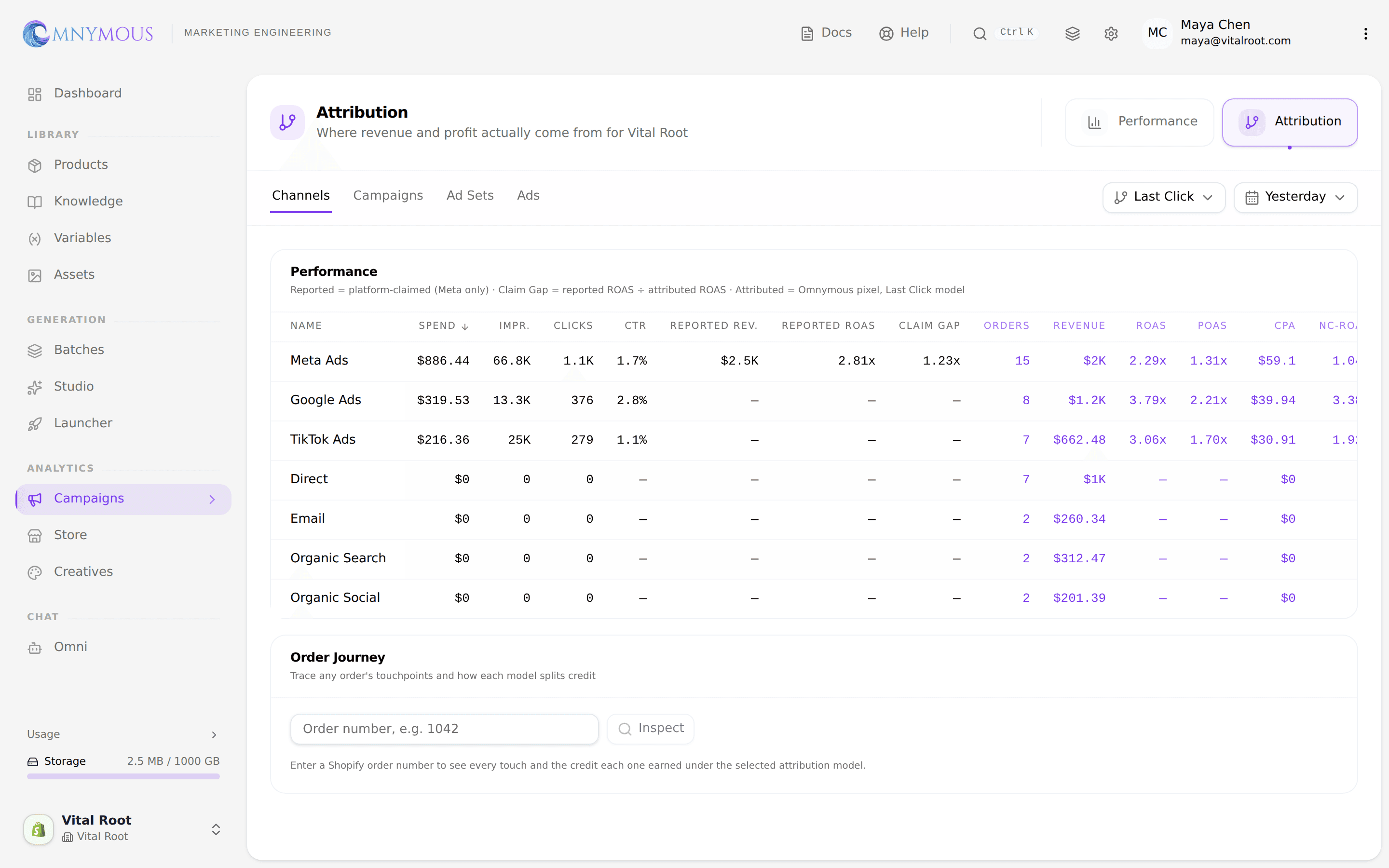The height and width of the screenshot is (868, 1389).
Task: Click the Inspect button
Action: [x=650, y=729]
